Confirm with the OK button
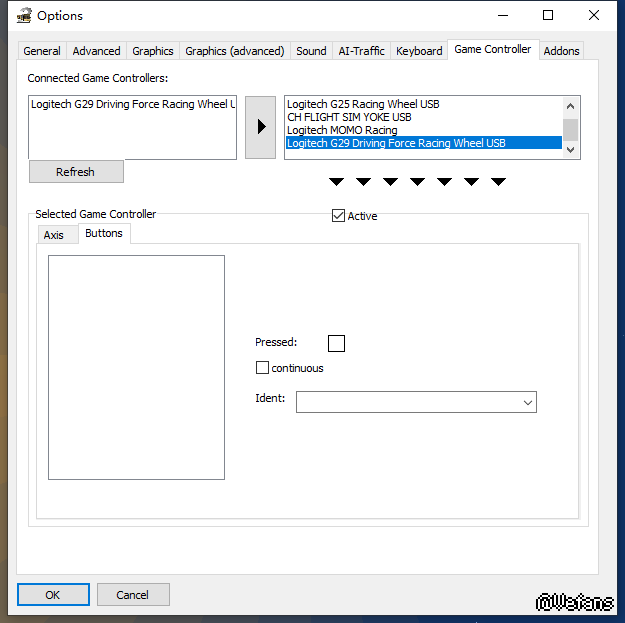This screenshot has height=623, width=625. pos(53,595)
